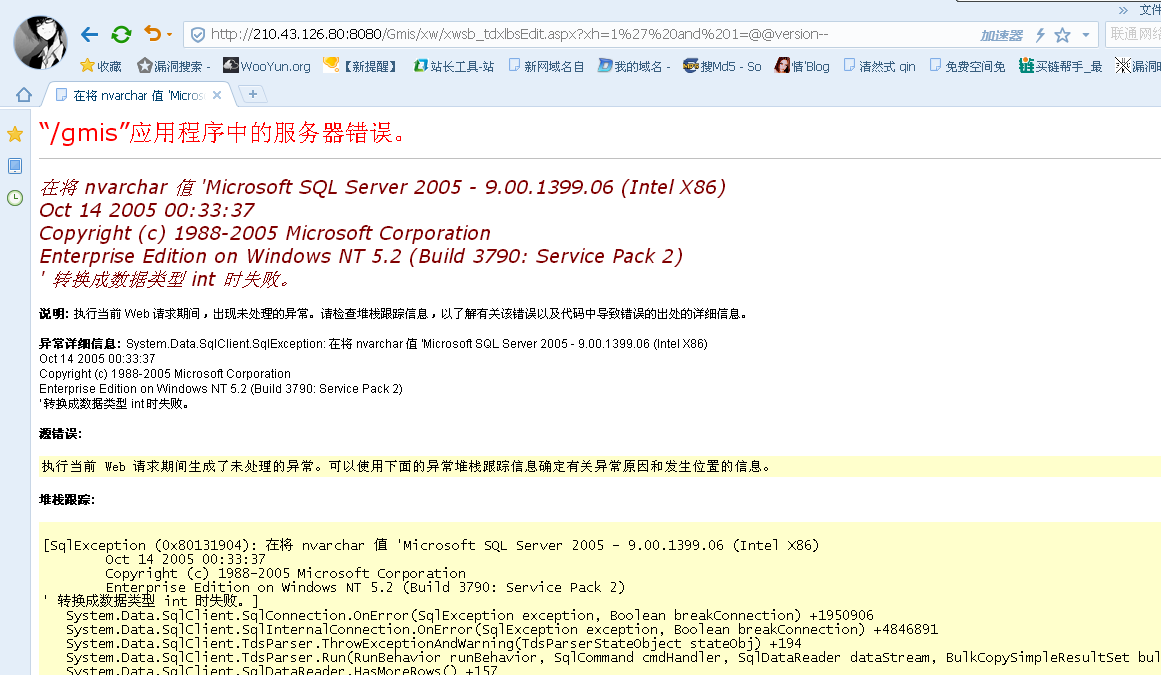Open the 免费空间免 bookmark
Screen dimensions: 1161x675
point(967,66)
